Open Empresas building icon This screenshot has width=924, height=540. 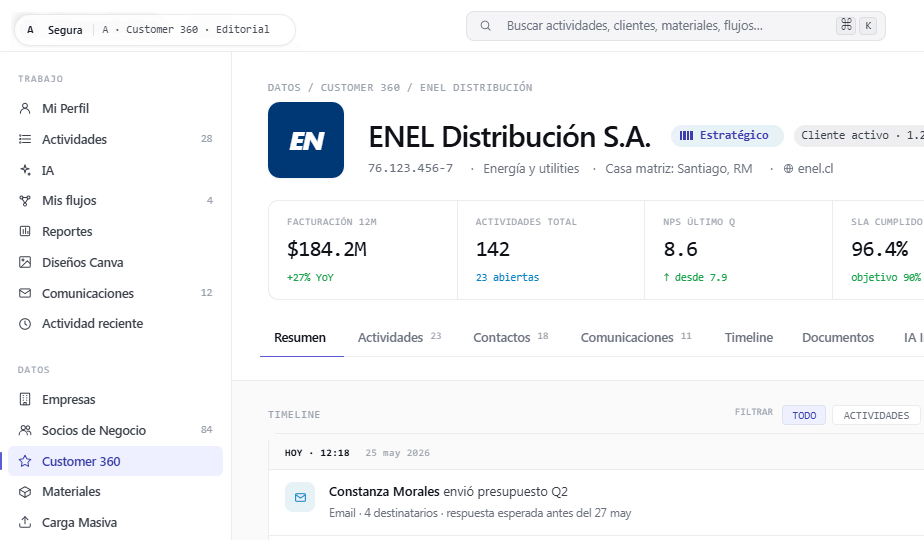[x=25, y=399]
